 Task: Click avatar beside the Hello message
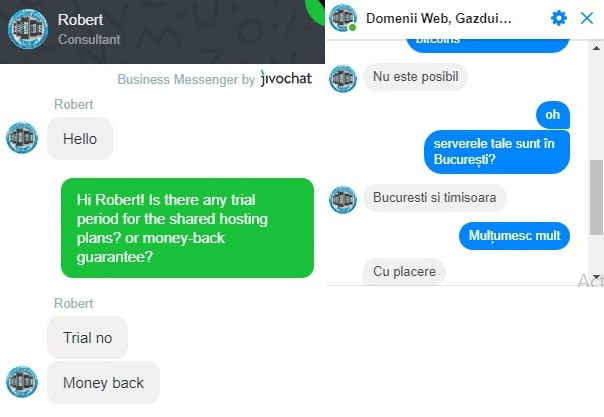(22, 138)
